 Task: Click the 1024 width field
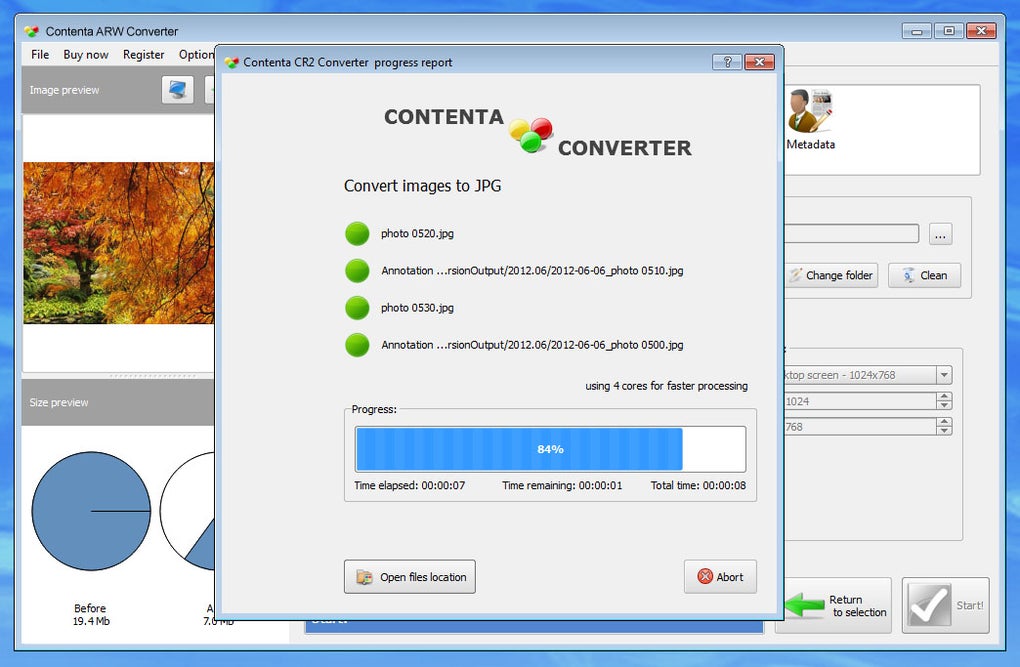pos(860,401)
